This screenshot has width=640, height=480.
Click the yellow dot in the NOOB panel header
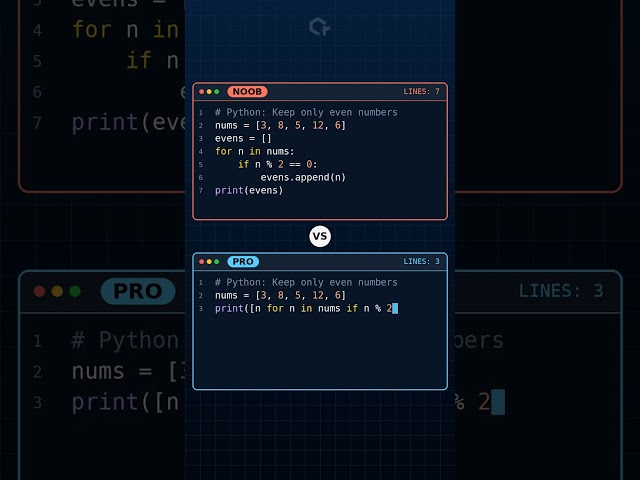click(x=209, y=91)
